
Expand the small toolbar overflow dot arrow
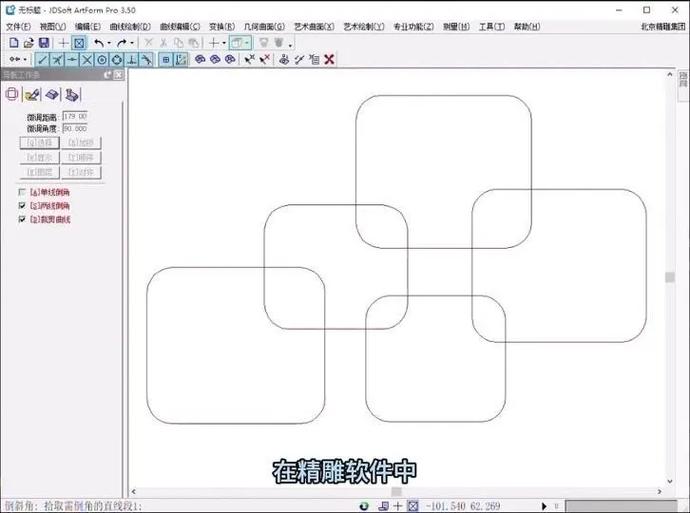(290, 44)
